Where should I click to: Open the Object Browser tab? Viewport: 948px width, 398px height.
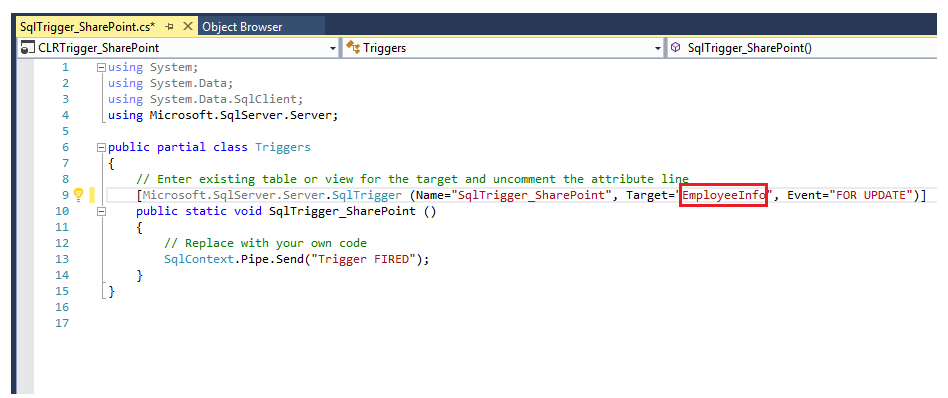point(242,27)
